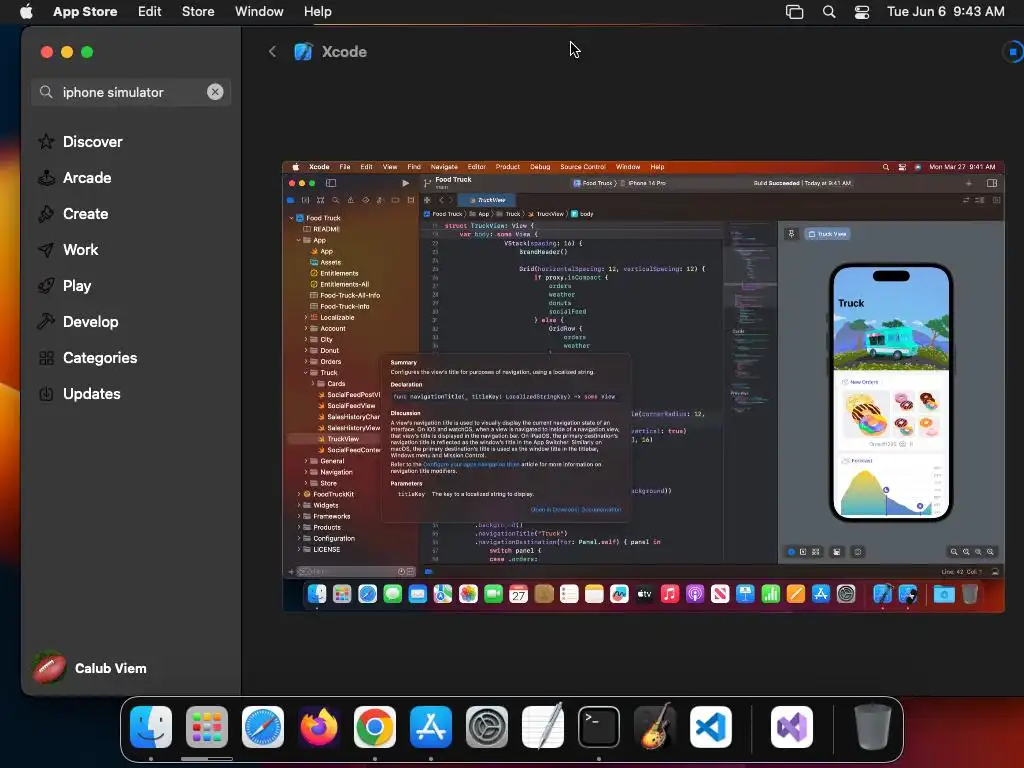
Task: Open the Edit menu
Action: click(x=150, y=11)
